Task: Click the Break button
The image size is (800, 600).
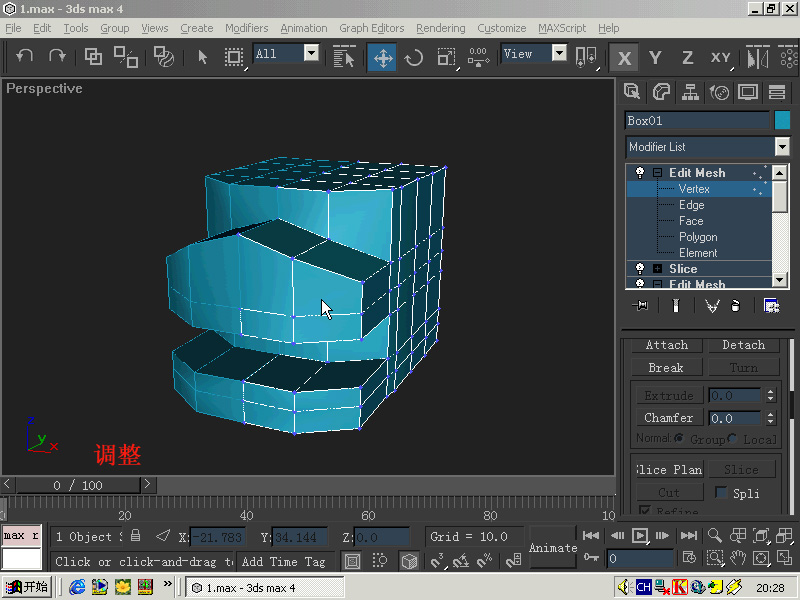Action: point(667,368)
